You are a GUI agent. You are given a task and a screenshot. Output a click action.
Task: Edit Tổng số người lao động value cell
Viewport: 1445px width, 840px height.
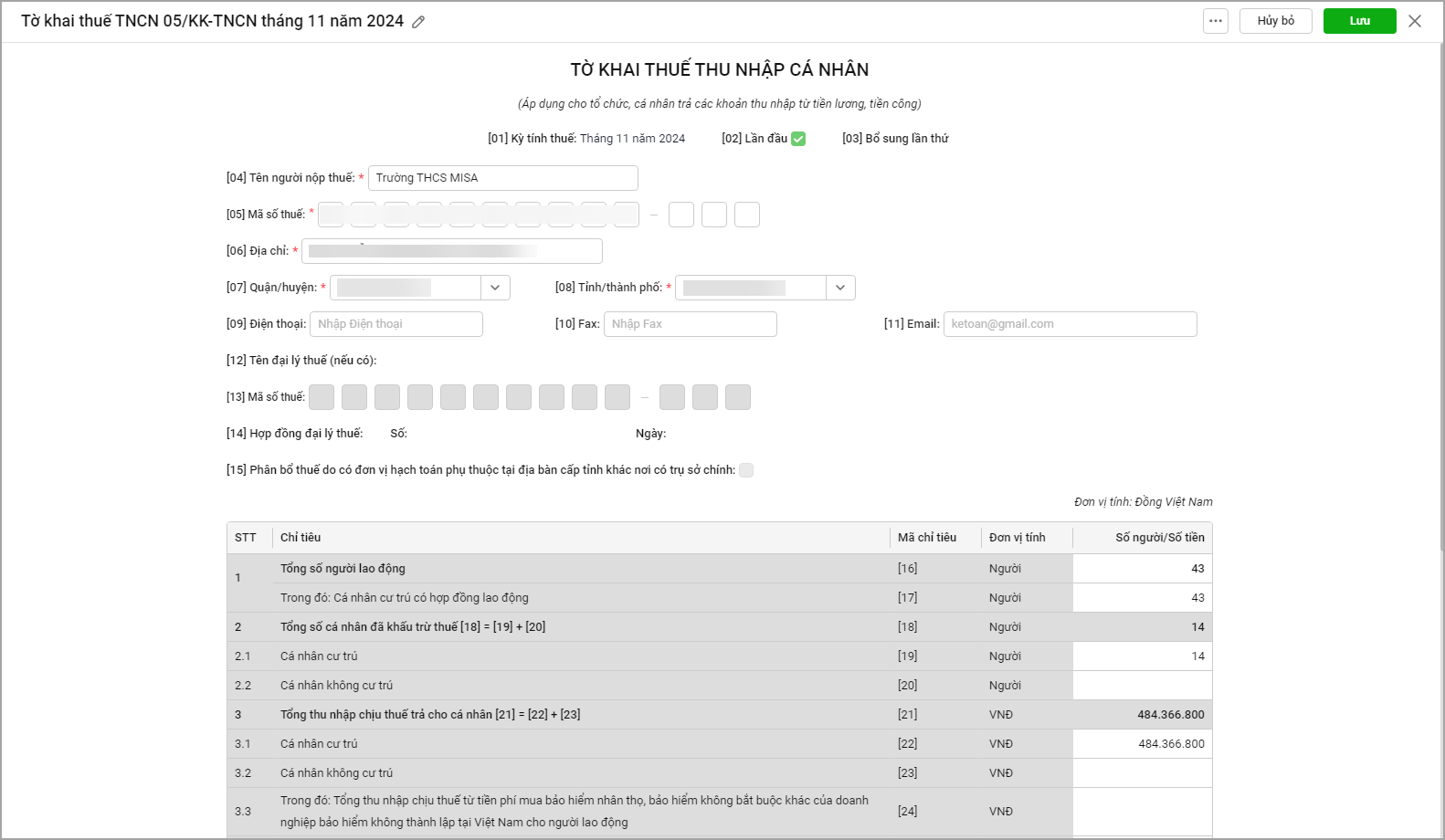[1142, 569]
